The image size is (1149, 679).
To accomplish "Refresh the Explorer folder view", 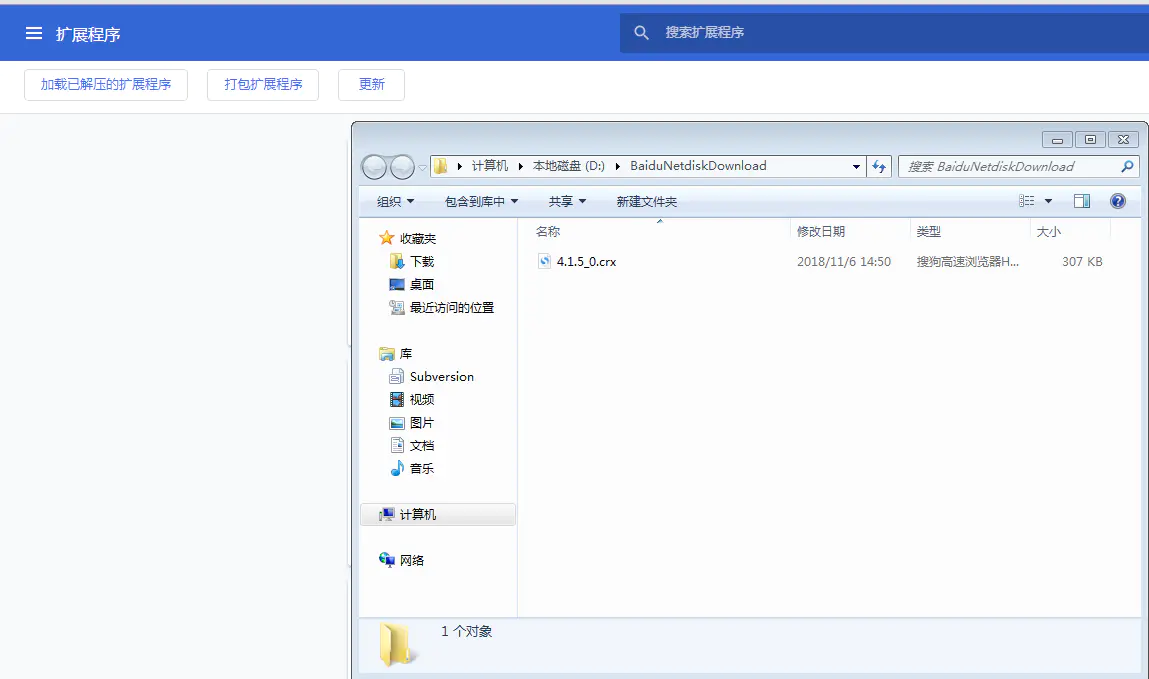I will (879, 167).
